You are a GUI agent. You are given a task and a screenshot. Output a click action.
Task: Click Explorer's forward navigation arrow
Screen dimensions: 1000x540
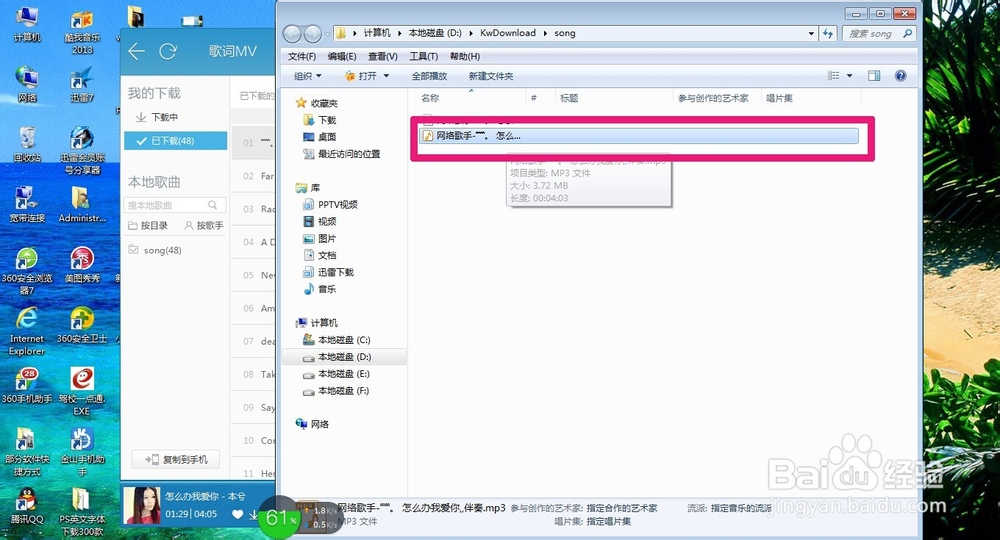[x=312, y=33]
